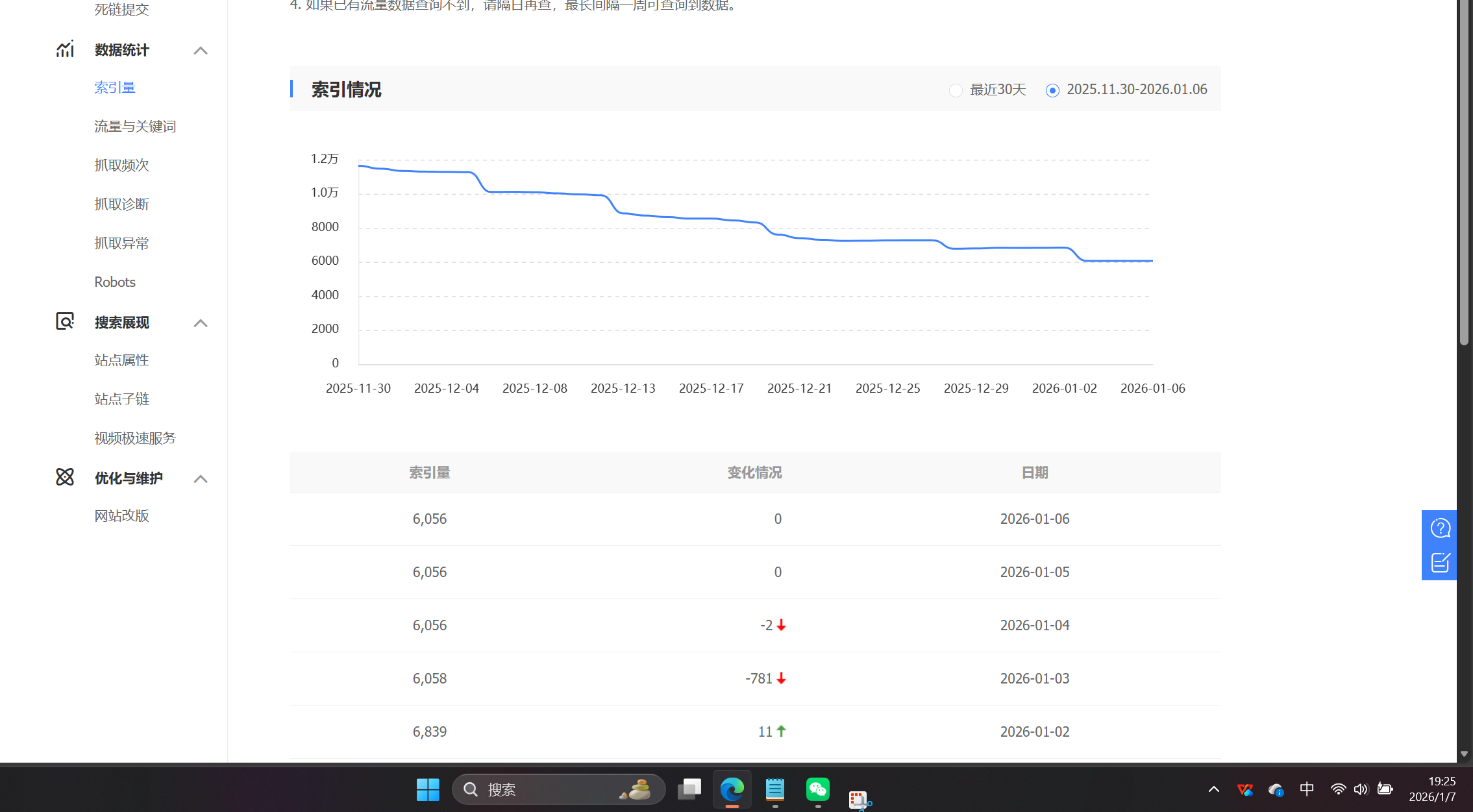
Task: Open the Notepad app on taskbar
Action: pos(774,789)
